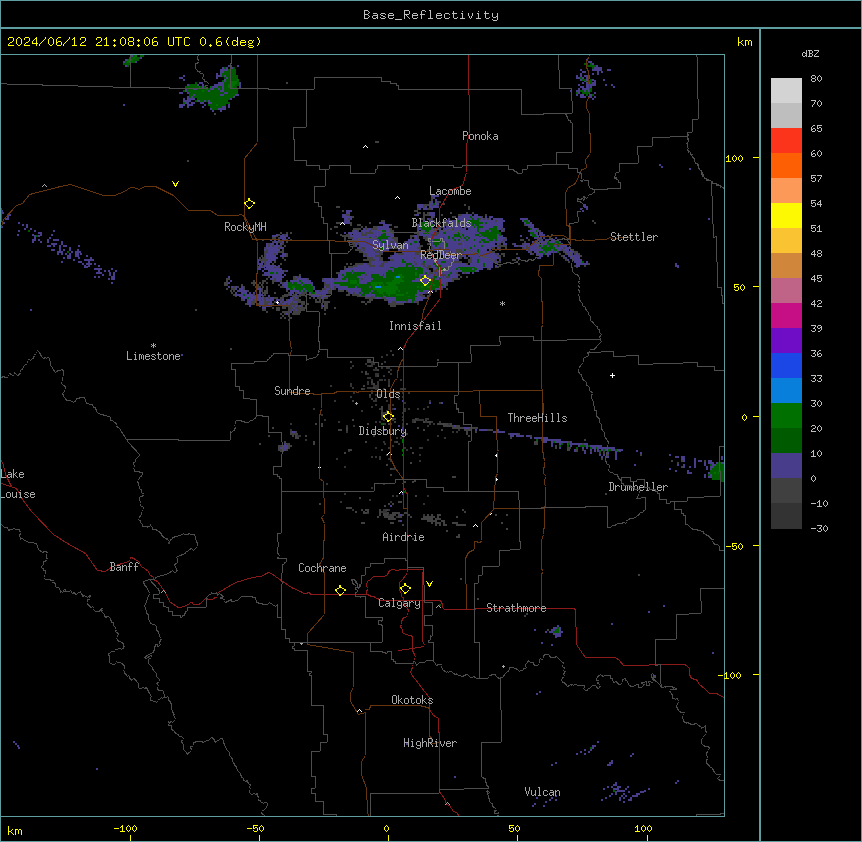This screenshot has height=842, width=862.
Task: Click the Airdrie label
Action: [x=403, y=537]
